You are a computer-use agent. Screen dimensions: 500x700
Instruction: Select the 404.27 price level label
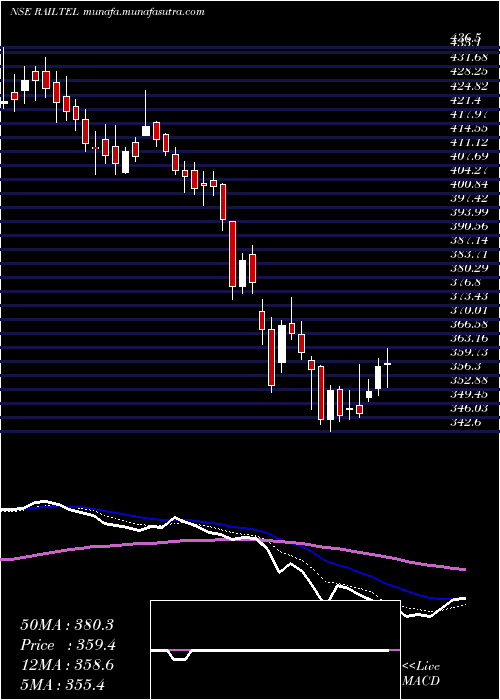pyautogui.click(x=471, y=170)
